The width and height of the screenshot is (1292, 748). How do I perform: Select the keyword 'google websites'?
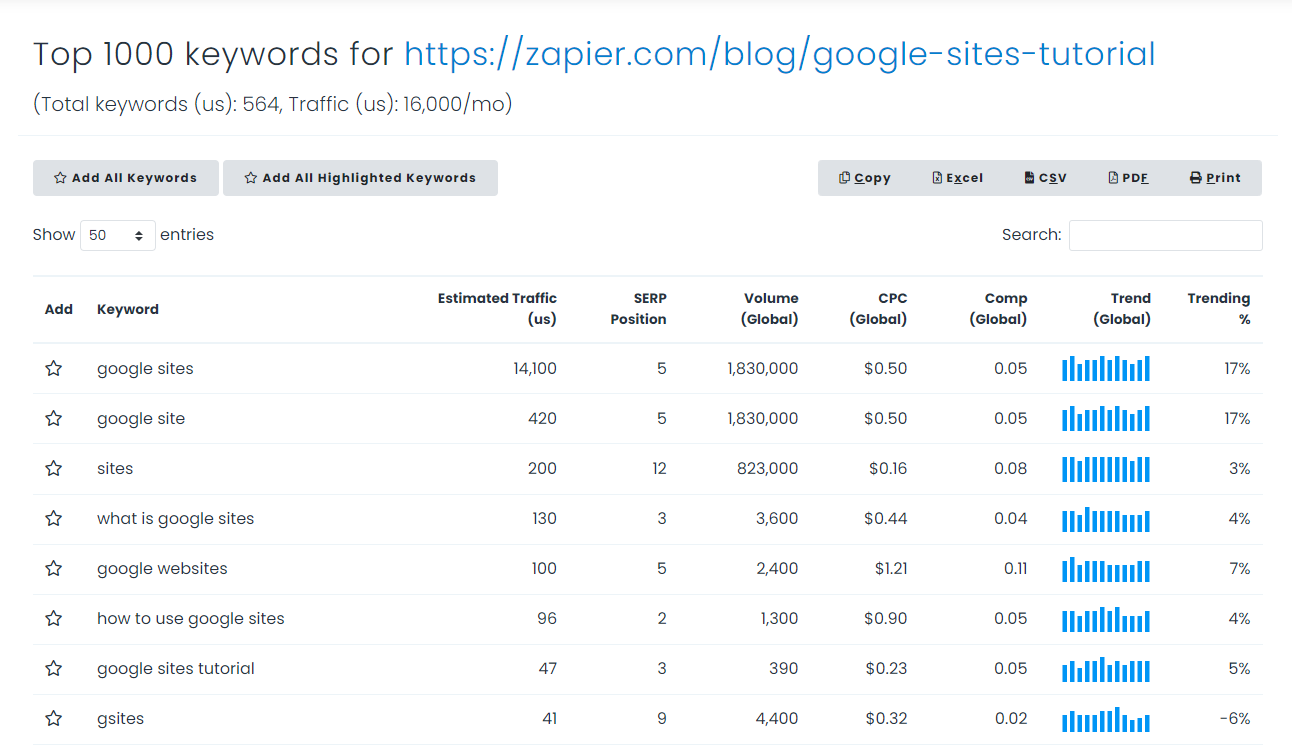pyautogui.click(x=162, y=569)
